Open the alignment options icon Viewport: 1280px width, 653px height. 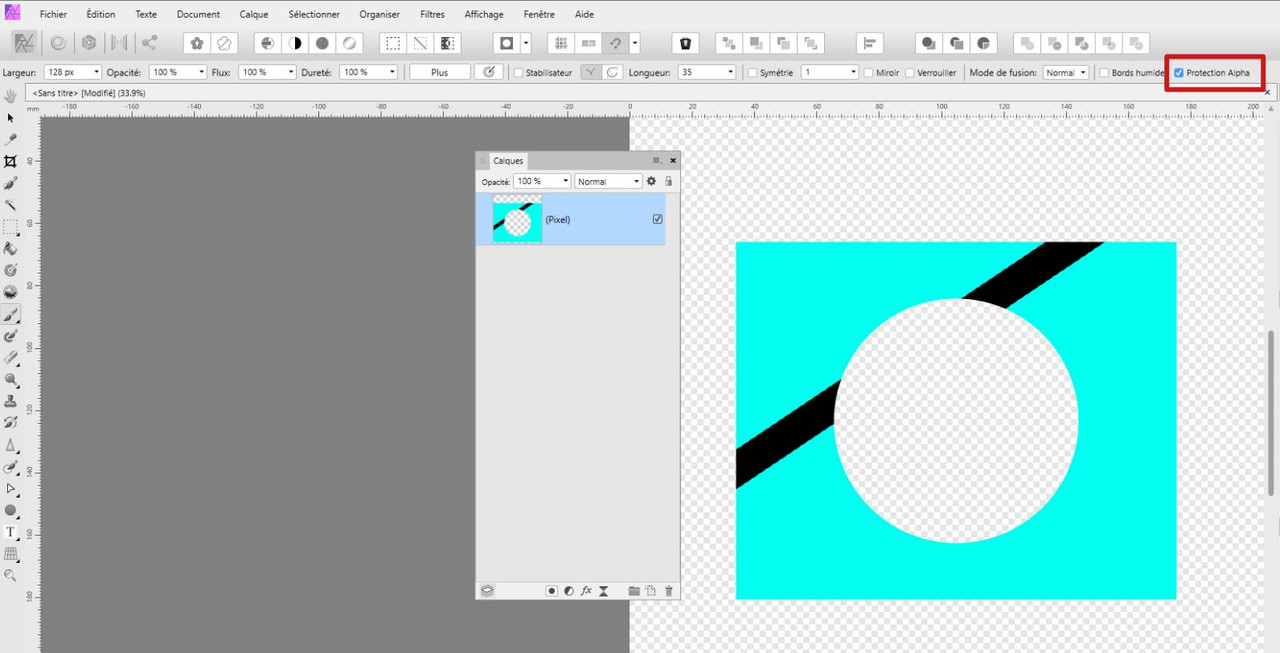[x=870, y=43]
